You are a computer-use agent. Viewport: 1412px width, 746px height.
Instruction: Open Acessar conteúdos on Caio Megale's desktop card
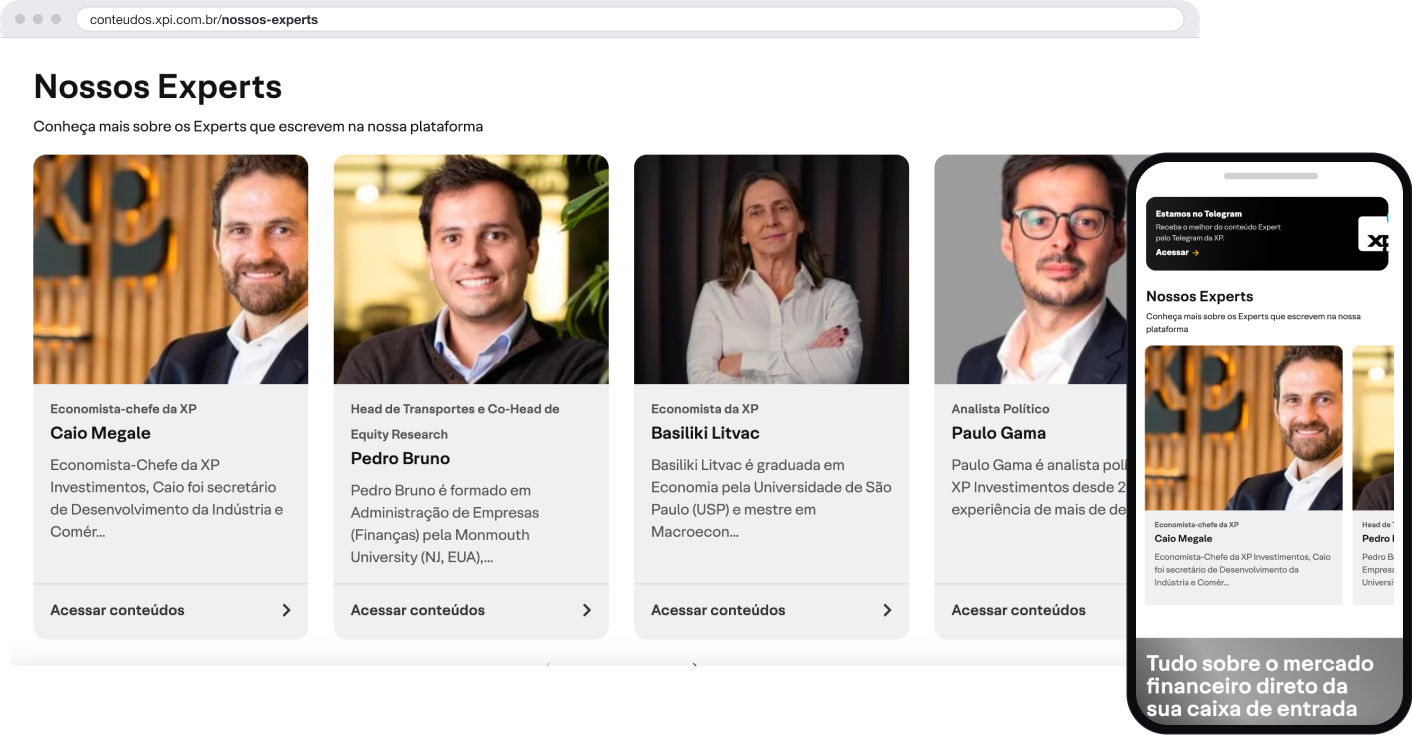[x=117, y=610]
